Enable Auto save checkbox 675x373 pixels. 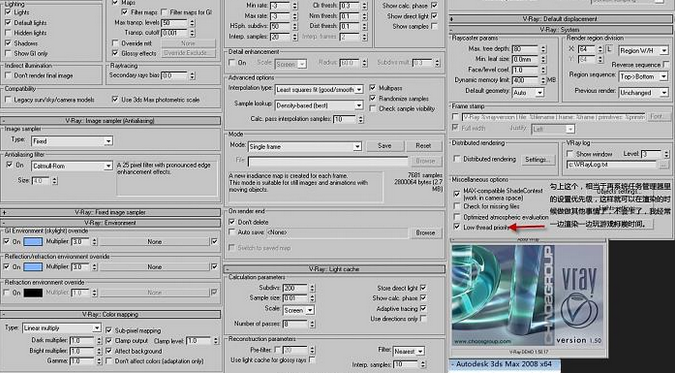click(232, 232)
